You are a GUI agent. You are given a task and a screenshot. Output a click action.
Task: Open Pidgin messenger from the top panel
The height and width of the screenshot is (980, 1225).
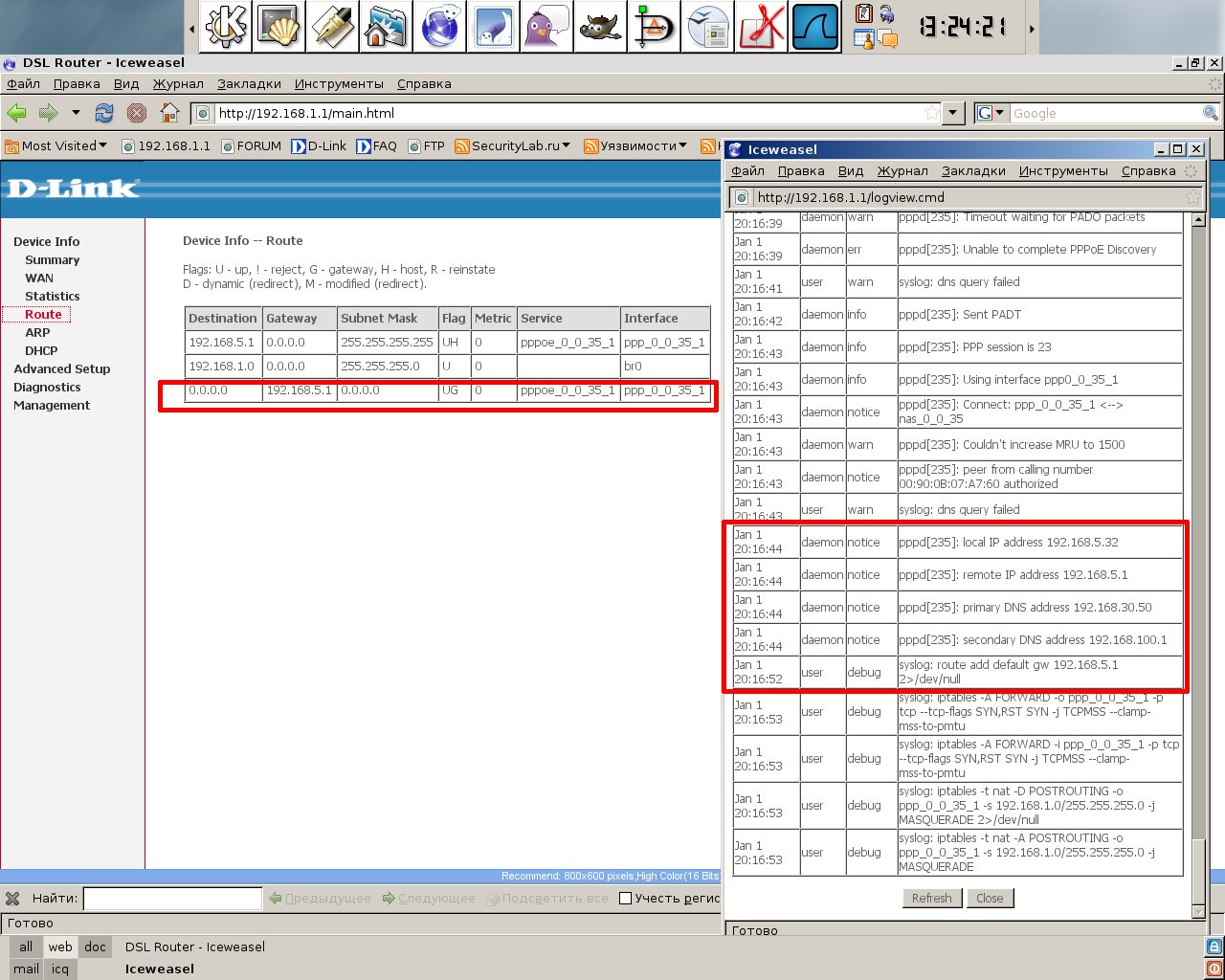point(547,26)
